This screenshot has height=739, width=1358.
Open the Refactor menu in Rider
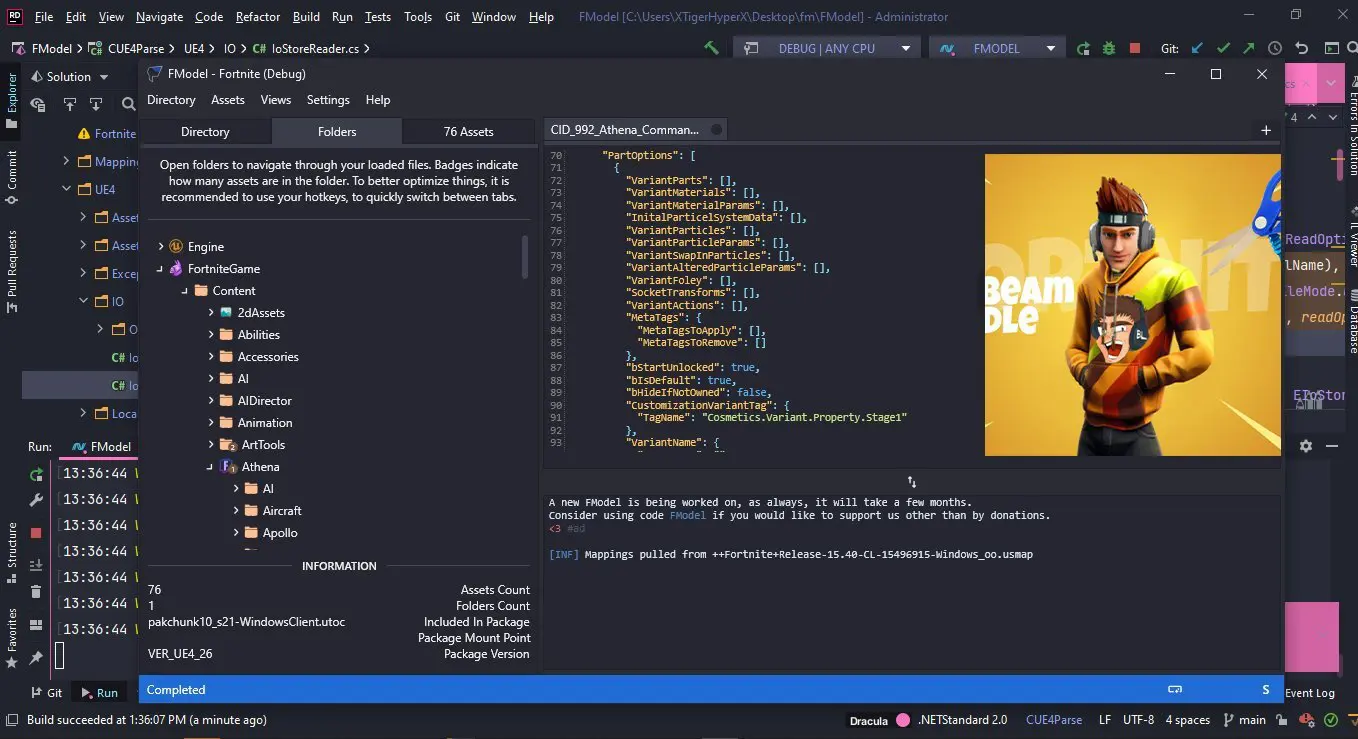pos(258,17)
